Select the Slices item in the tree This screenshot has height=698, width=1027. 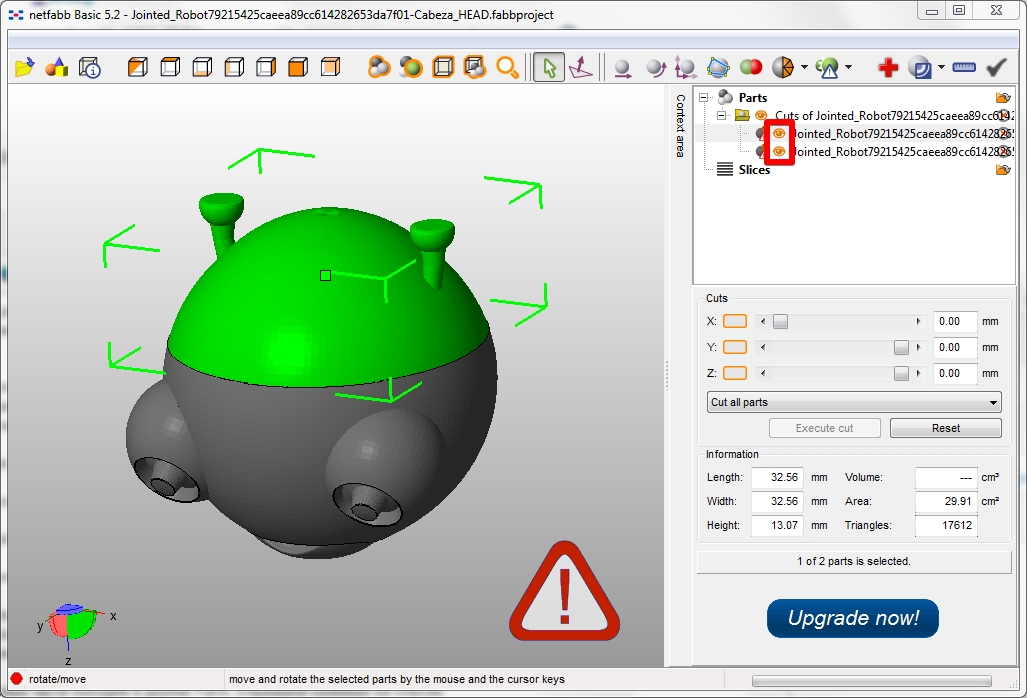(x=754, y=170)
